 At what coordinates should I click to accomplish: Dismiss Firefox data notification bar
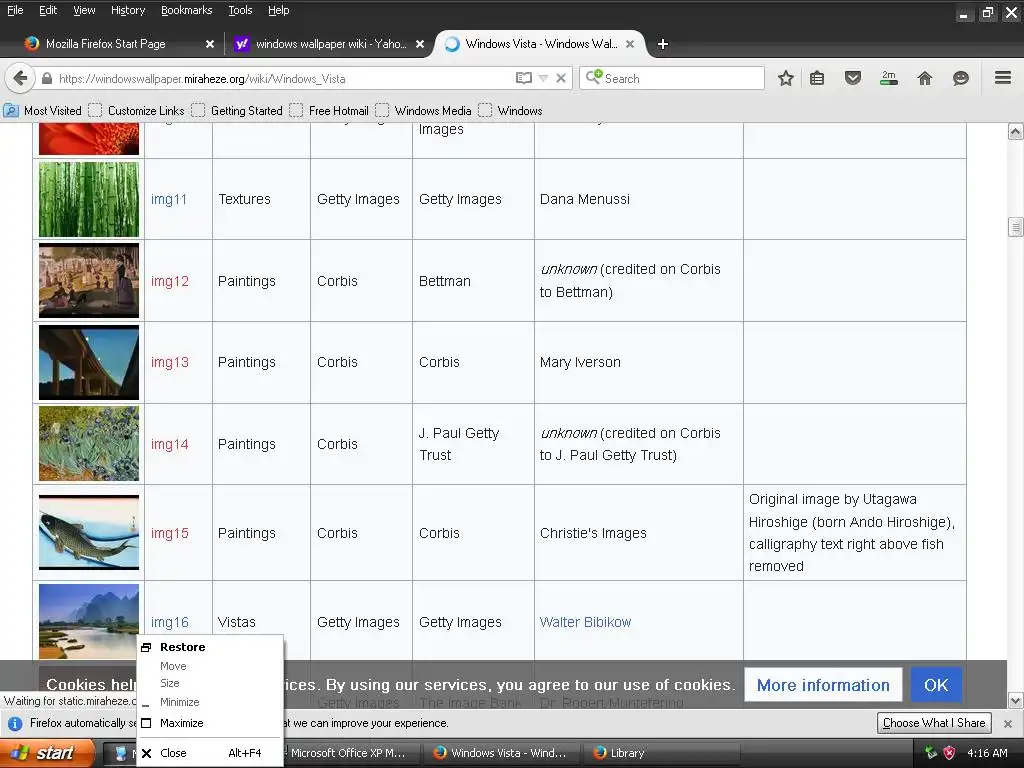pos(1008,724)
